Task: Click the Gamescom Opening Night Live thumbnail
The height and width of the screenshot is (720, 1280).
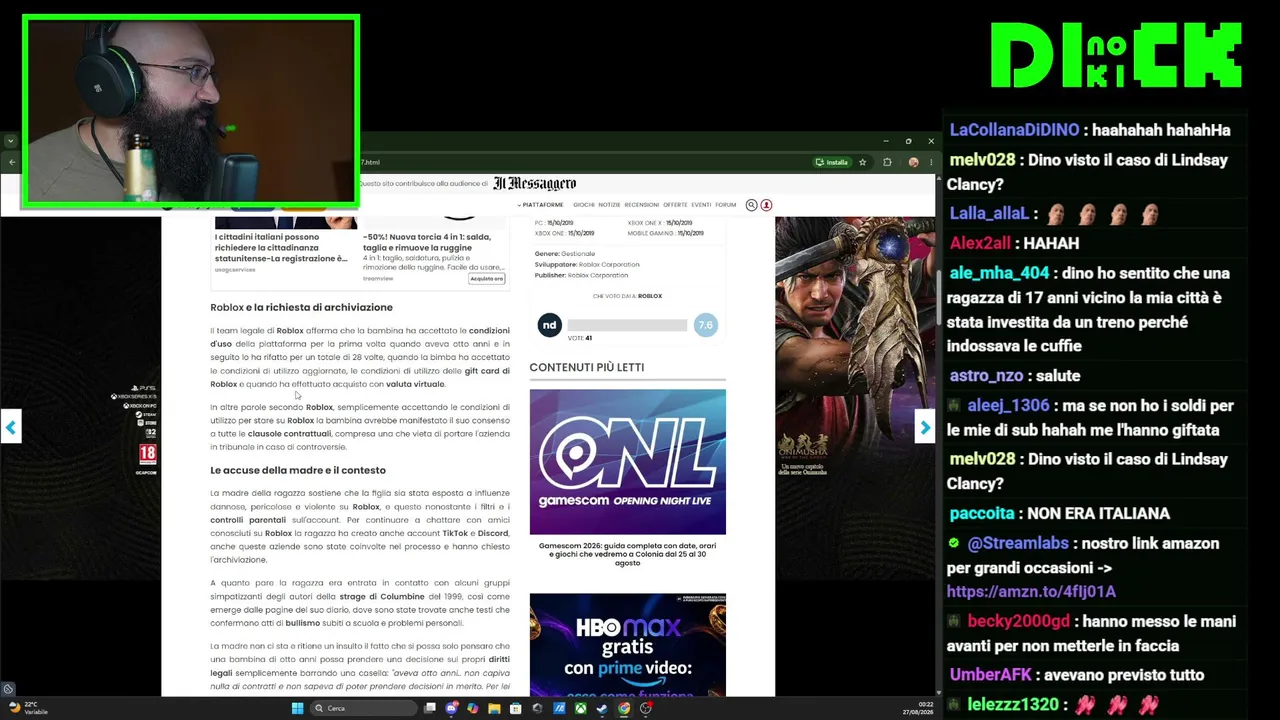Action: pos(627,462)
